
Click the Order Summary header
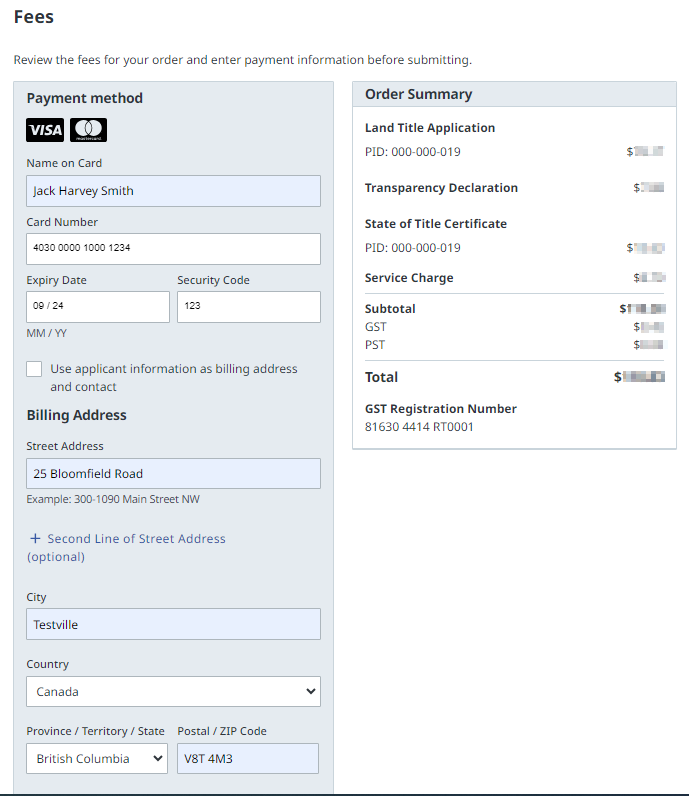[418, 94]
